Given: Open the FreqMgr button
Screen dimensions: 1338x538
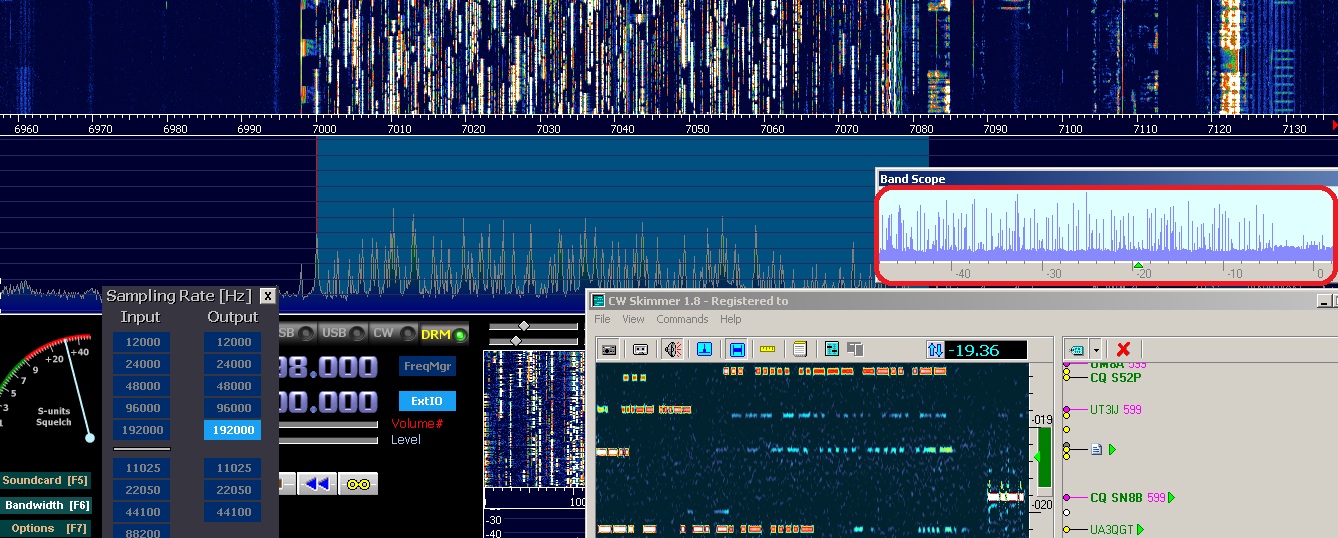Looking at the screenshot, I should [x=427, y=366].
